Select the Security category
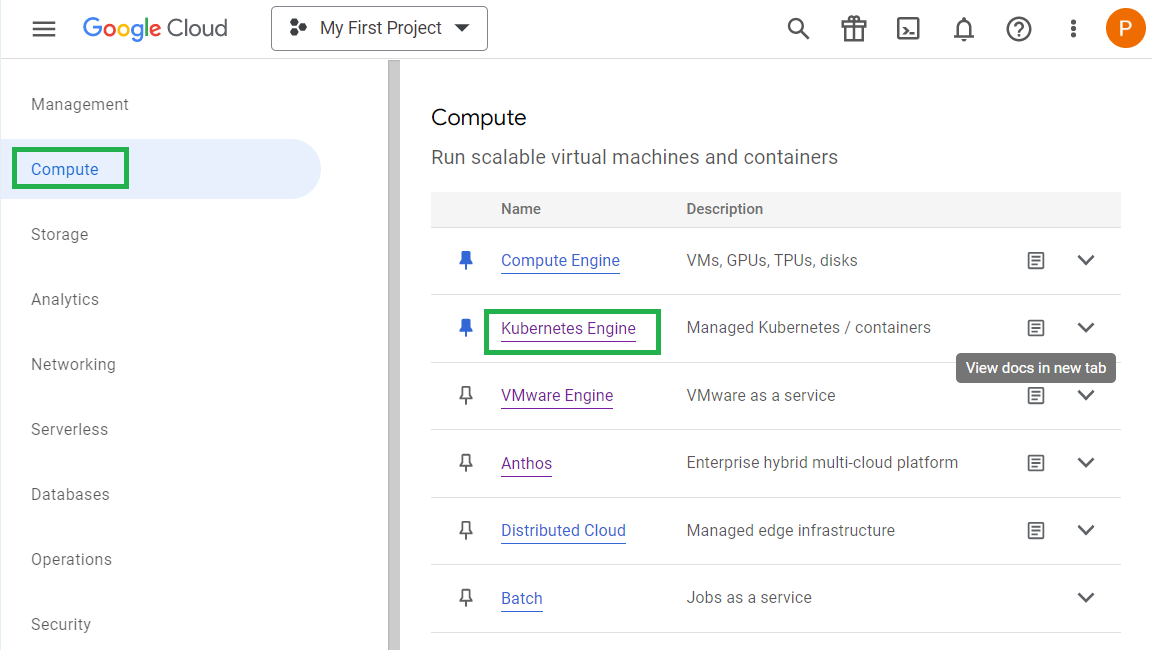This screenshot has width=1152, height=650. (x=61, y=624)
